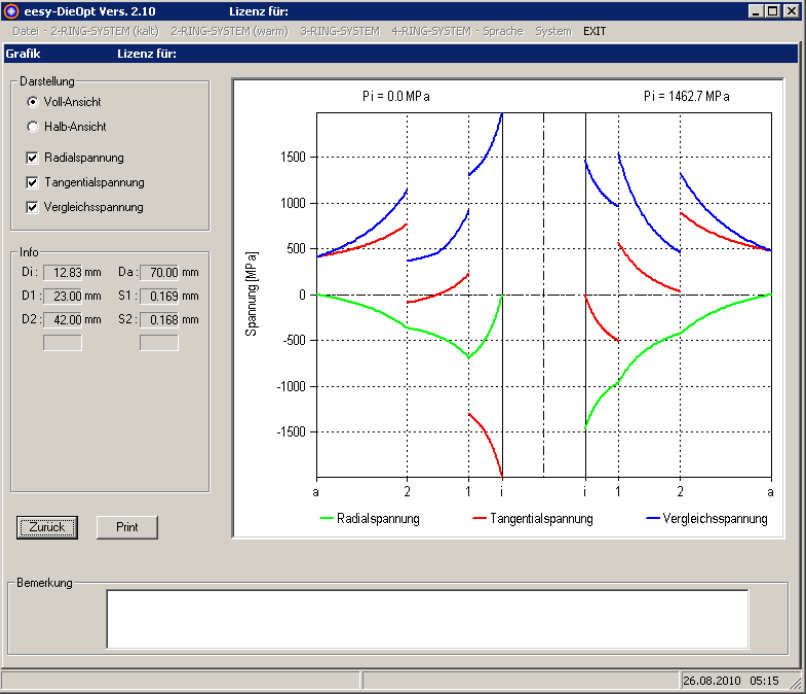The height and width of the screenshot is (694, 806).
Task: Click the Print button
Action: point(127,527)
